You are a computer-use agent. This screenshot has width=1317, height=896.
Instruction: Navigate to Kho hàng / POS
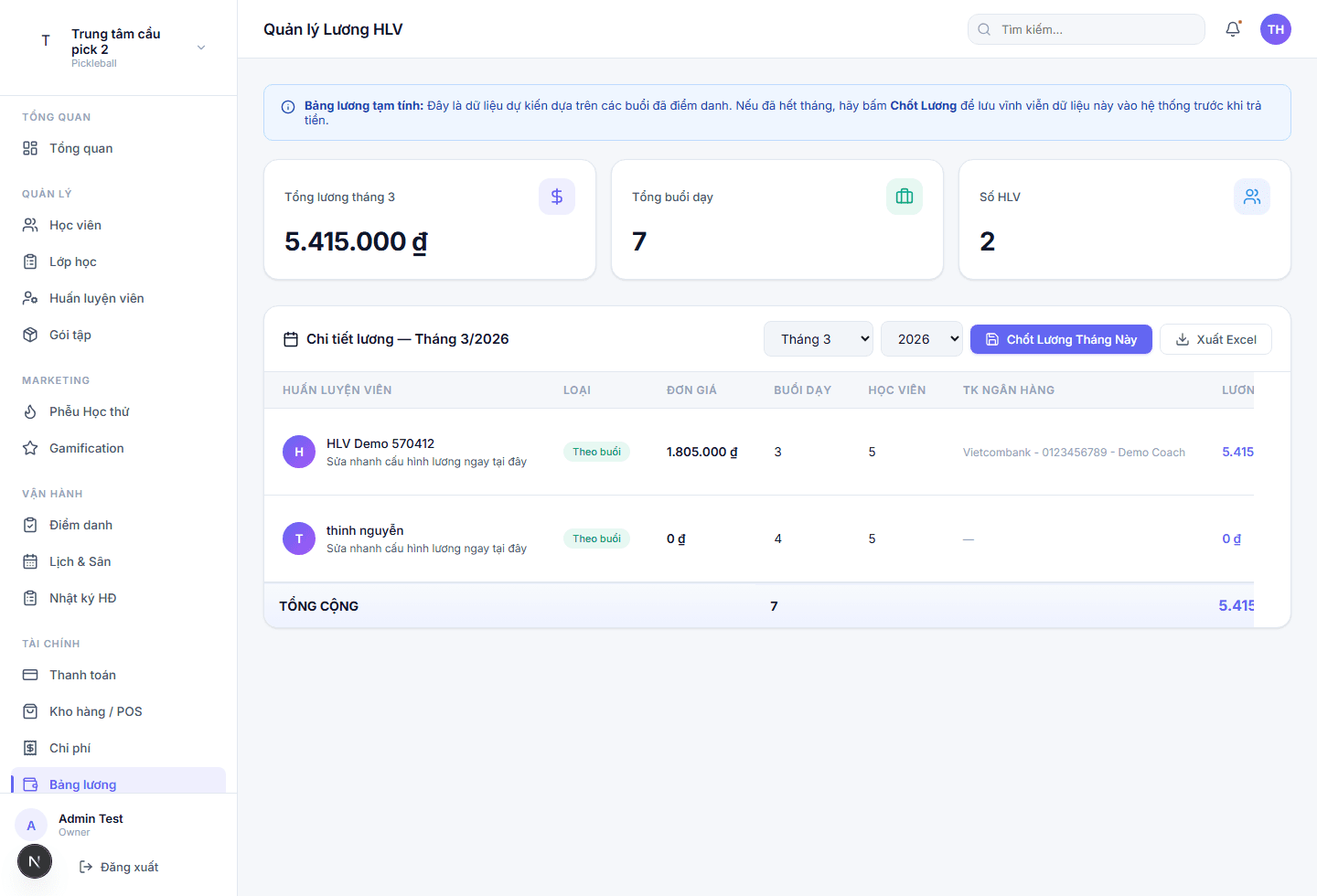95,711
